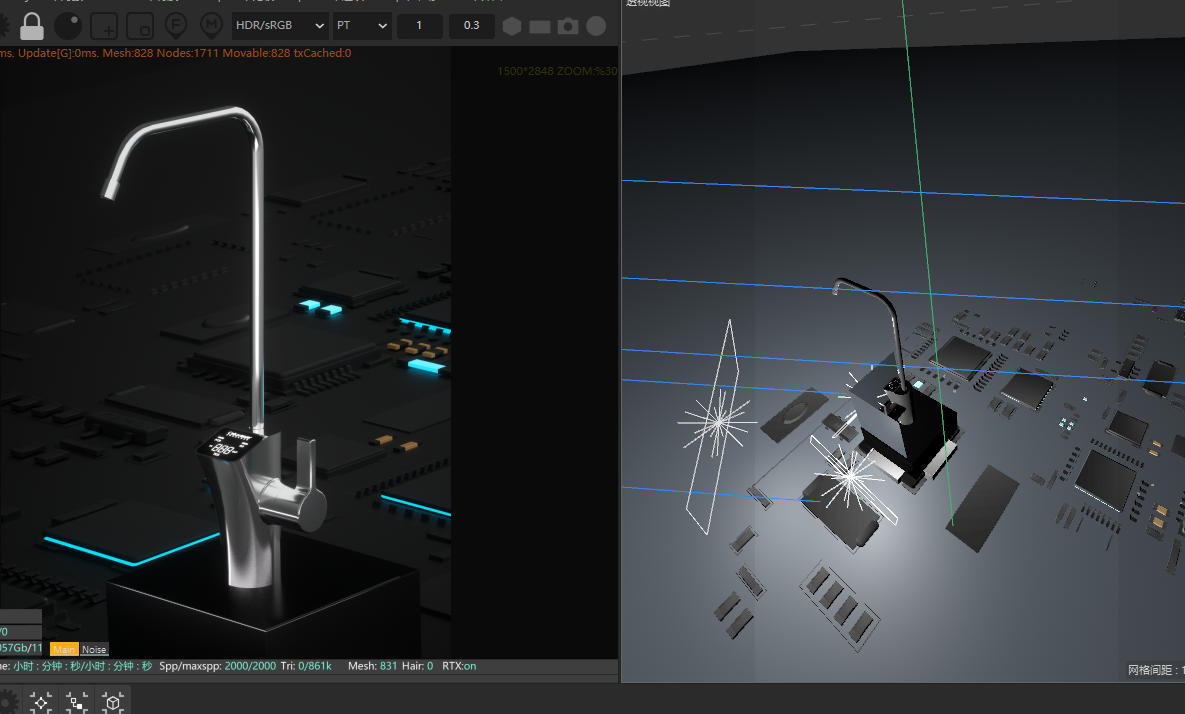Click the Mesh:828 statistics text
Screen dimensions: 1185x714
(x=128, y=53)
